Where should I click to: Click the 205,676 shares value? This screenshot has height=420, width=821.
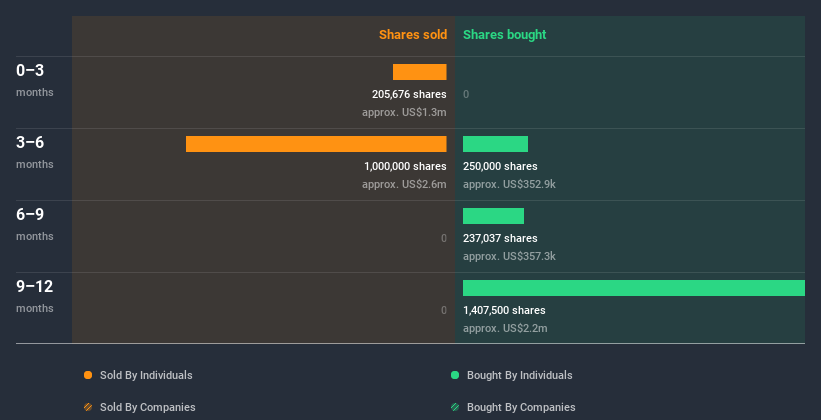pos(409,94)
